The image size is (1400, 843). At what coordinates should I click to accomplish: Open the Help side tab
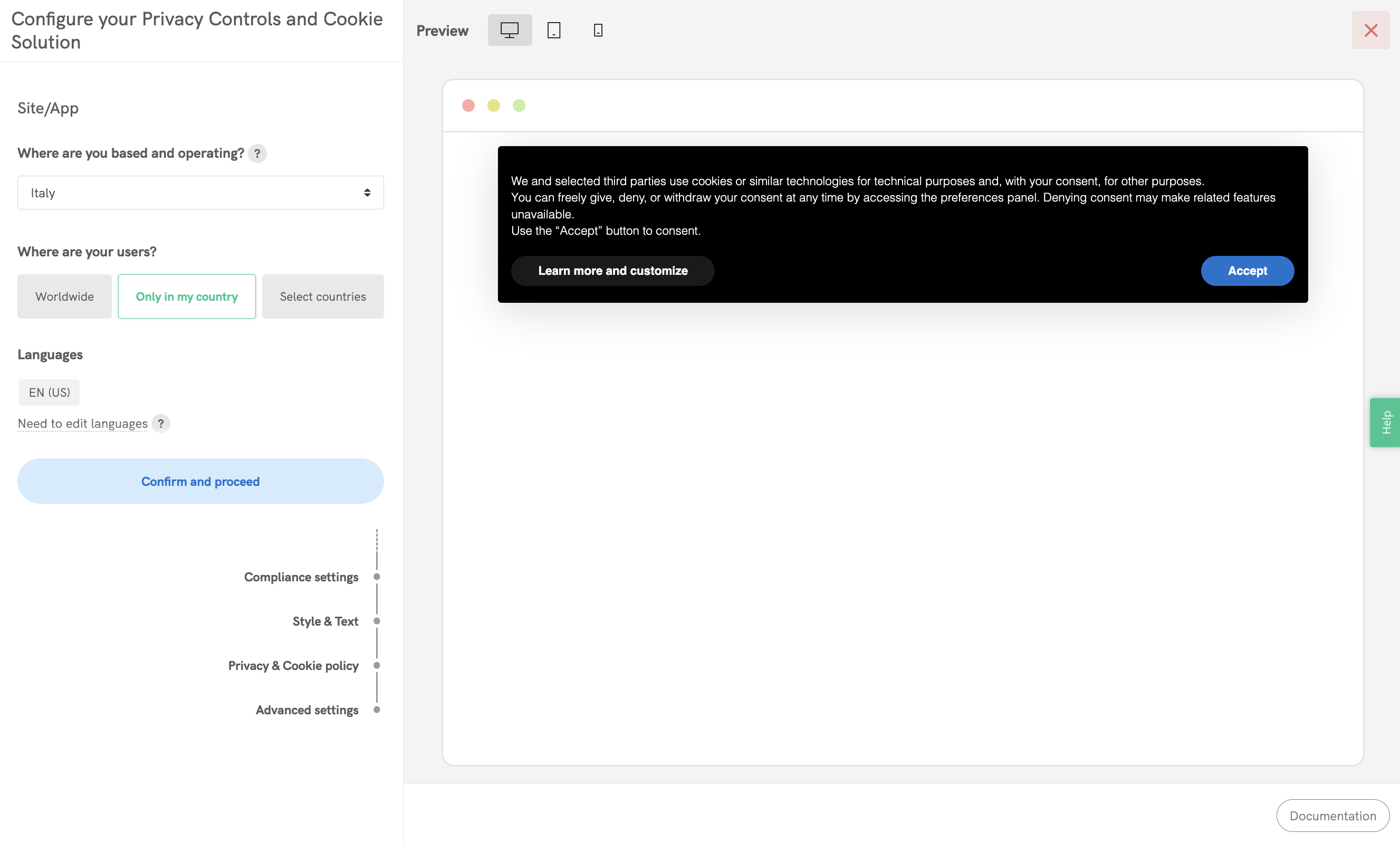[1385, 422]
